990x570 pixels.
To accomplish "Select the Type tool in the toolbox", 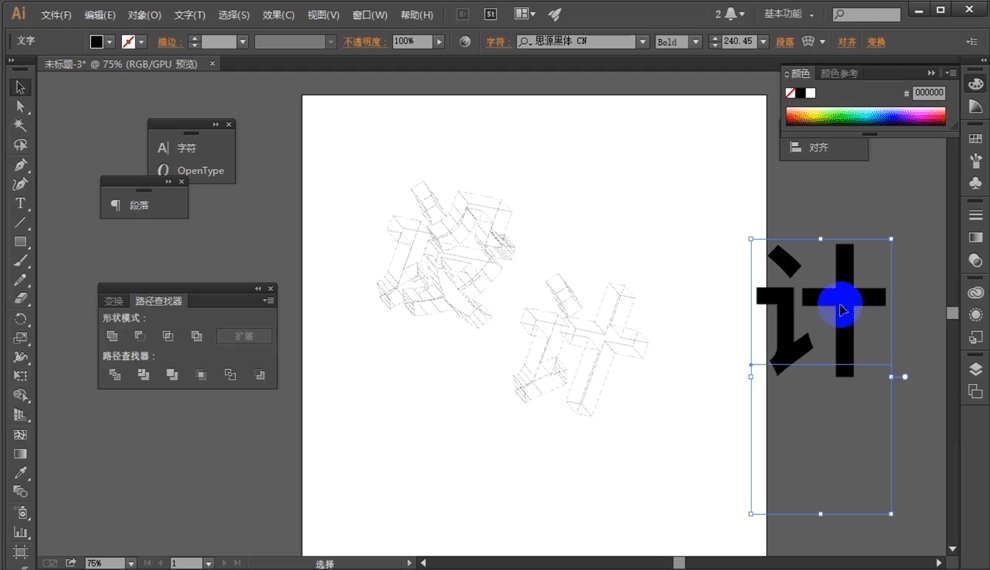I will (20, 203).
